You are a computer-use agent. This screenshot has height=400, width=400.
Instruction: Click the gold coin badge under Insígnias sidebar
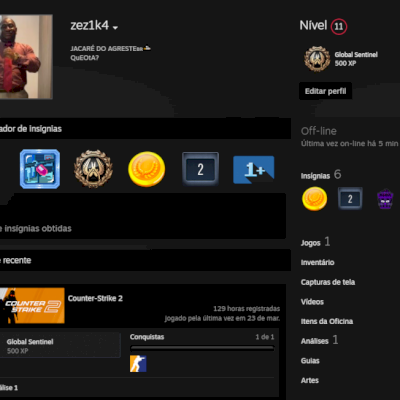point(314,199)
